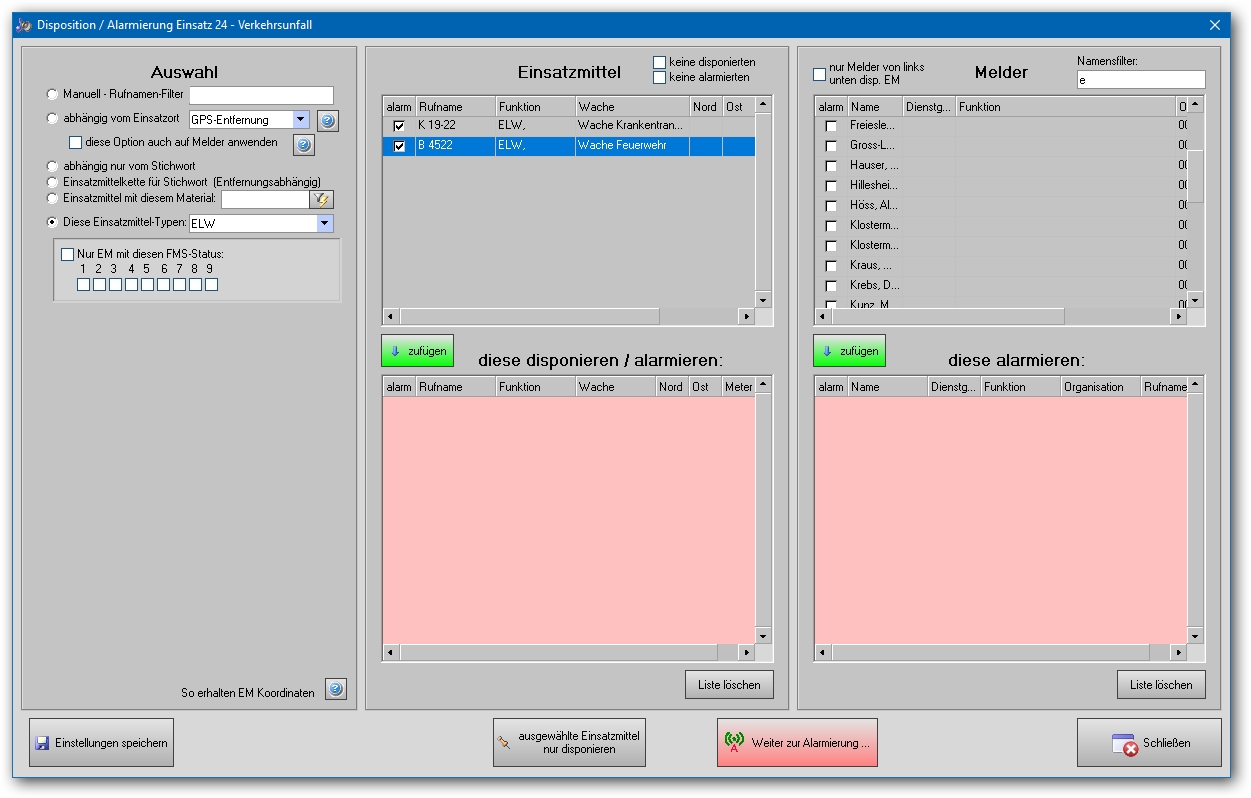Click green zufügen button under Melder list
This screenshot has height=798, width=1251.
[x=849, y=351]
